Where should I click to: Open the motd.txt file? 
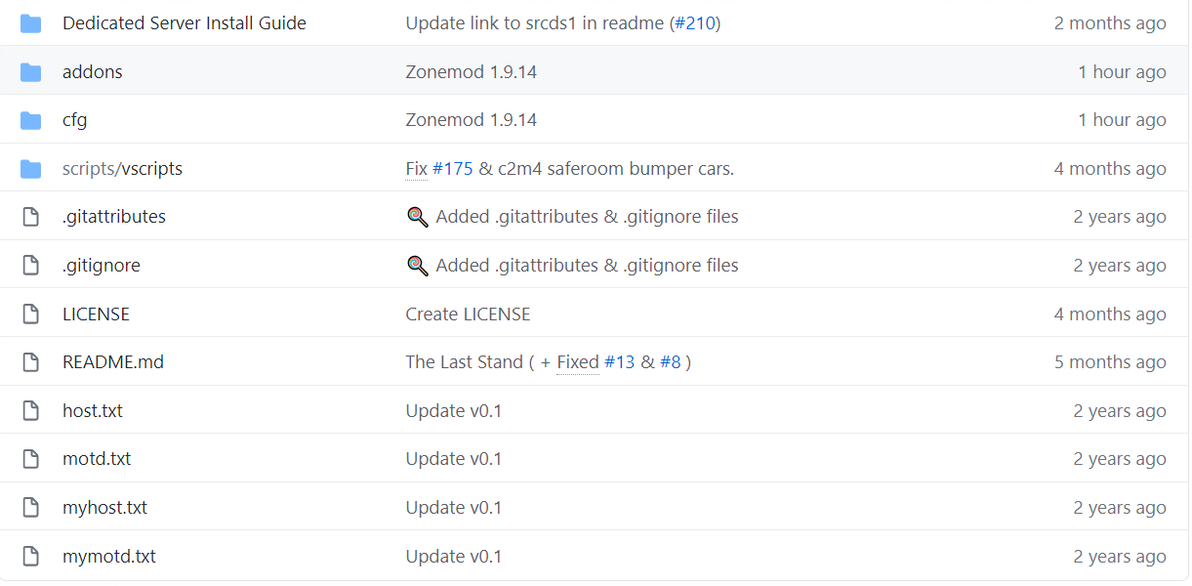pos(96,459)
